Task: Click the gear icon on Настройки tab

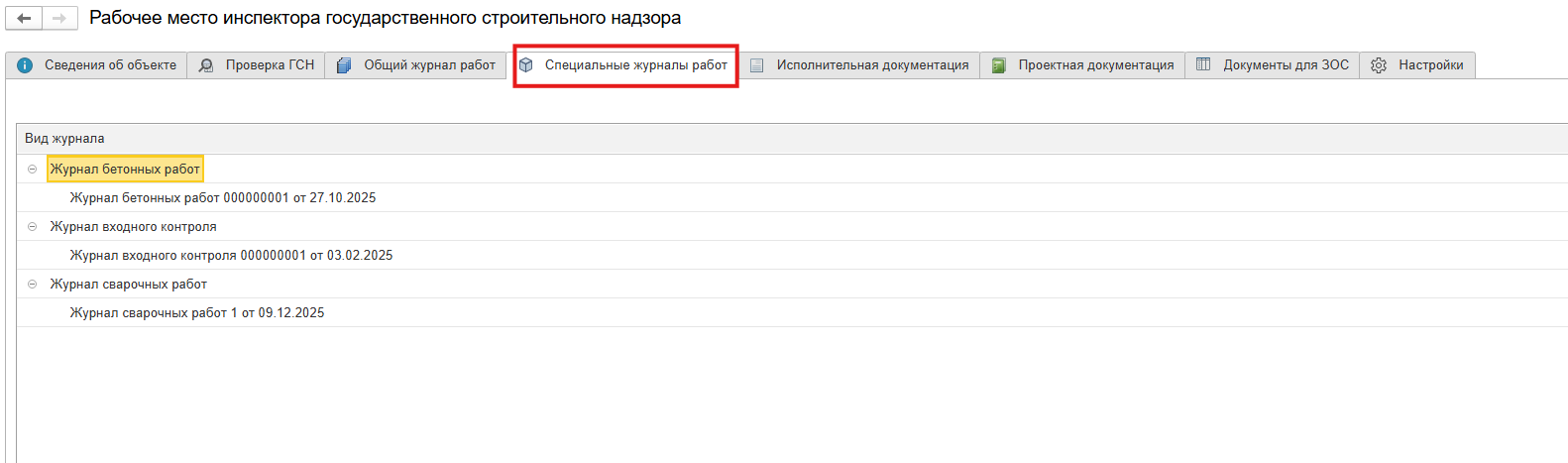Action: 1379,65
